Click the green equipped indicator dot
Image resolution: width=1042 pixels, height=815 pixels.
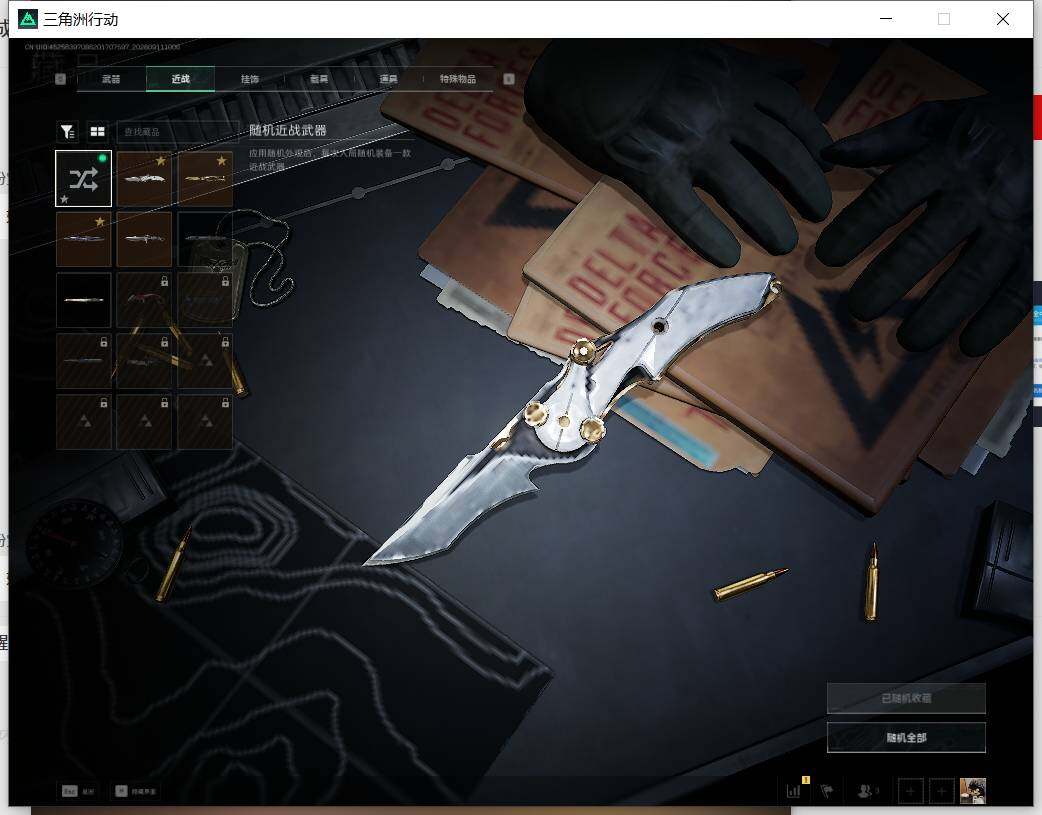[x=102, y=158]
